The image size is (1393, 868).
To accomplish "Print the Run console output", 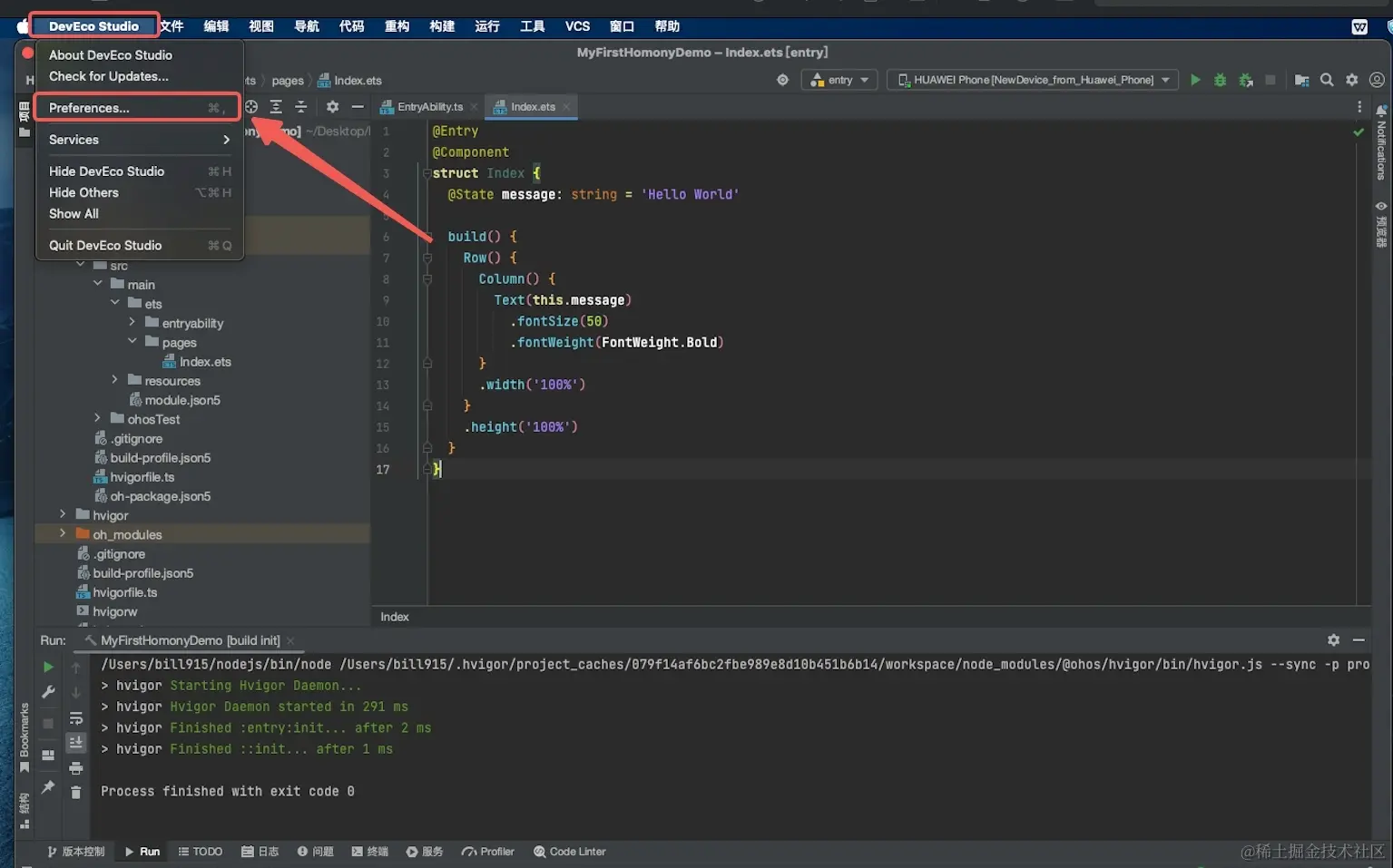I will point(76,768).
